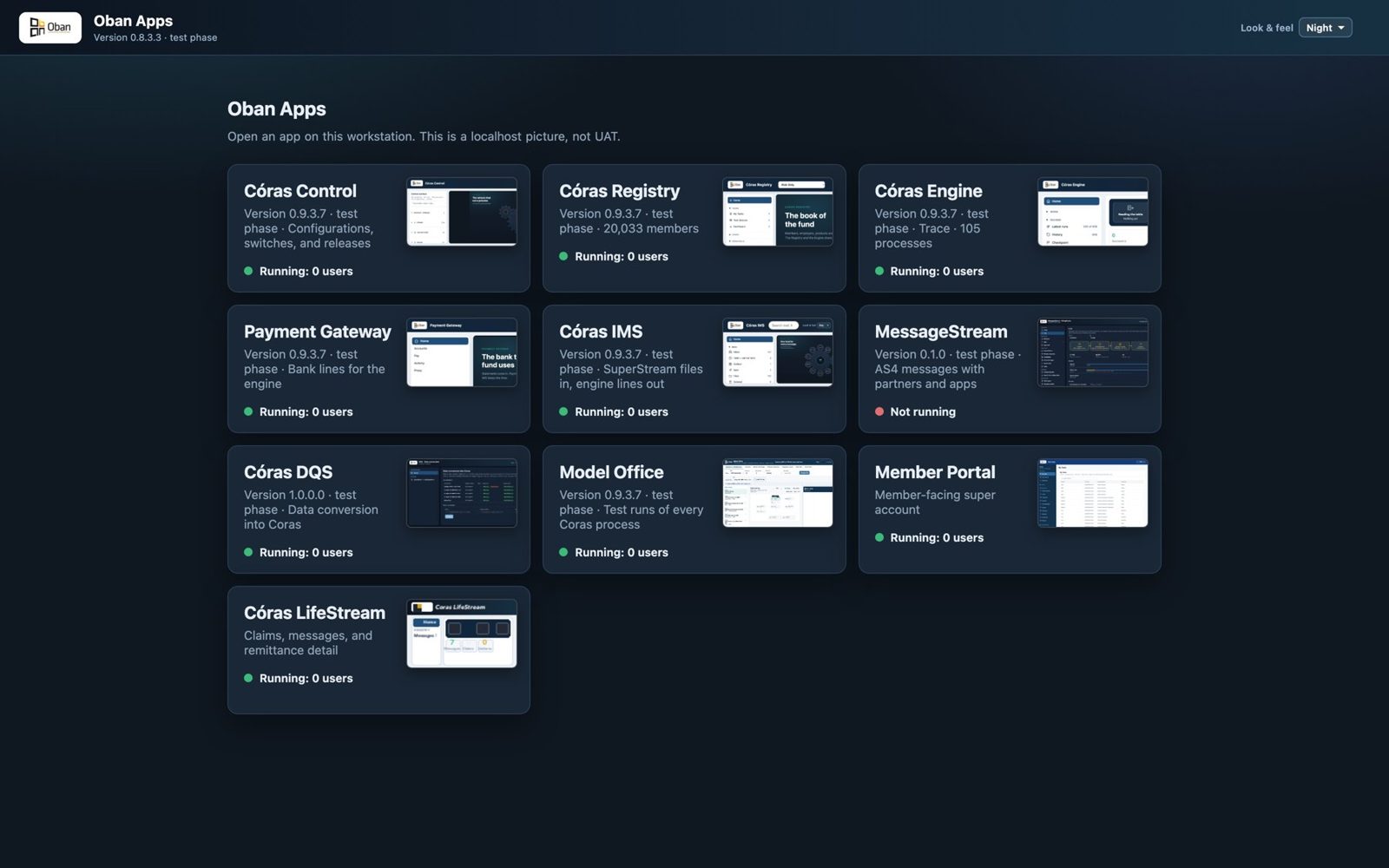The image size is (1389, 868).
Task: Click the Córas IMS preview thumbnail
Action: point(777,352)
